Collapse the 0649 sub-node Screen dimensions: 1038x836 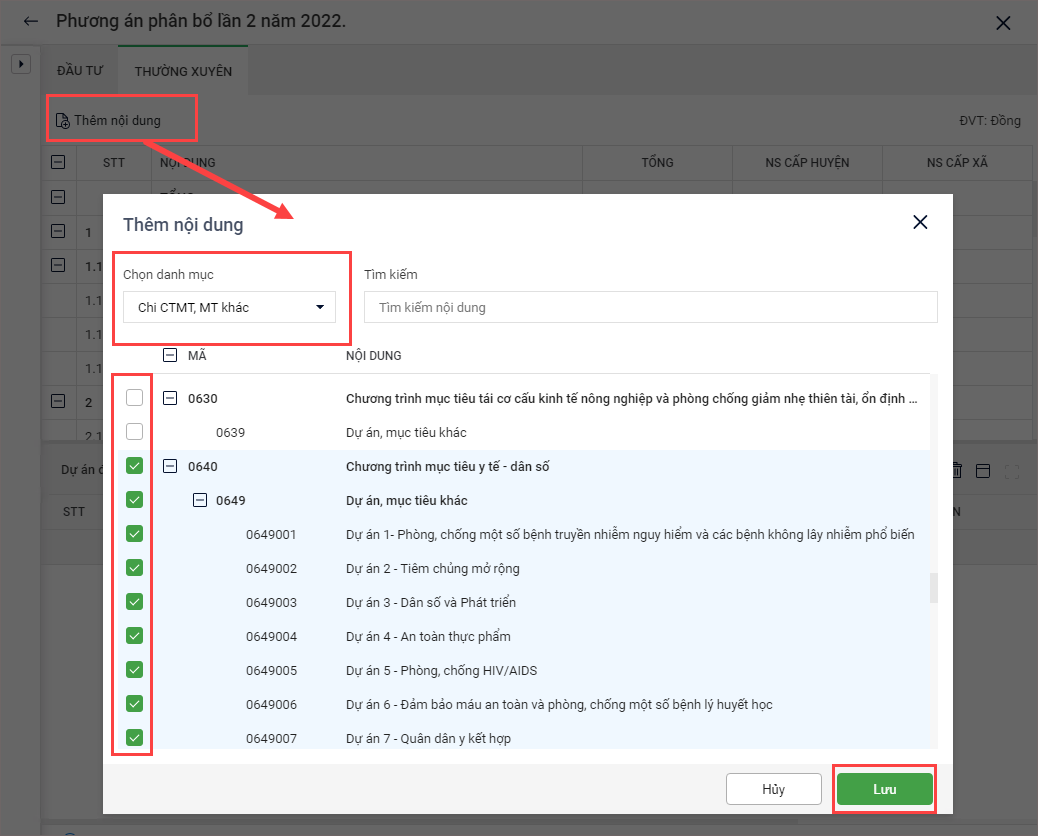pos(200,500)
